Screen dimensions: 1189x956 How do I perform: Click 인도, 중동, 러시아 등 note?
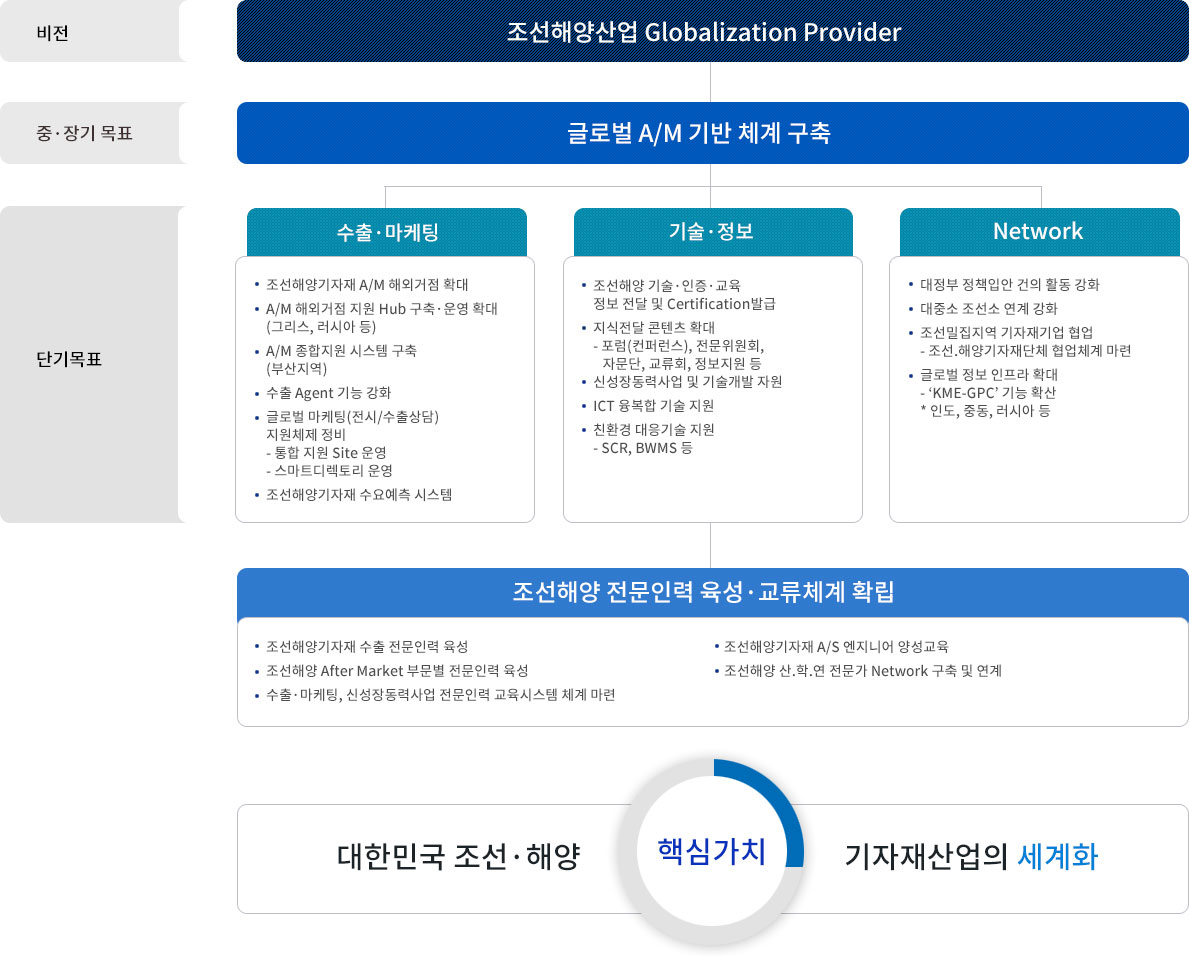[x=986, y=411]
